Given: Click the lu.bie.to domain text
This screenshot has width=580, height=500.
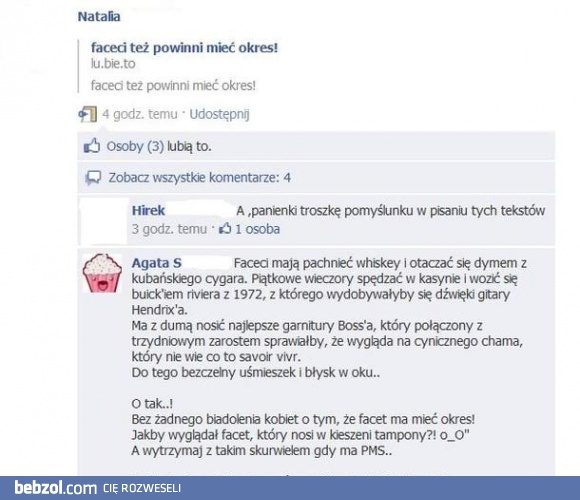Looking at the screenshot, I should (113, 64).
